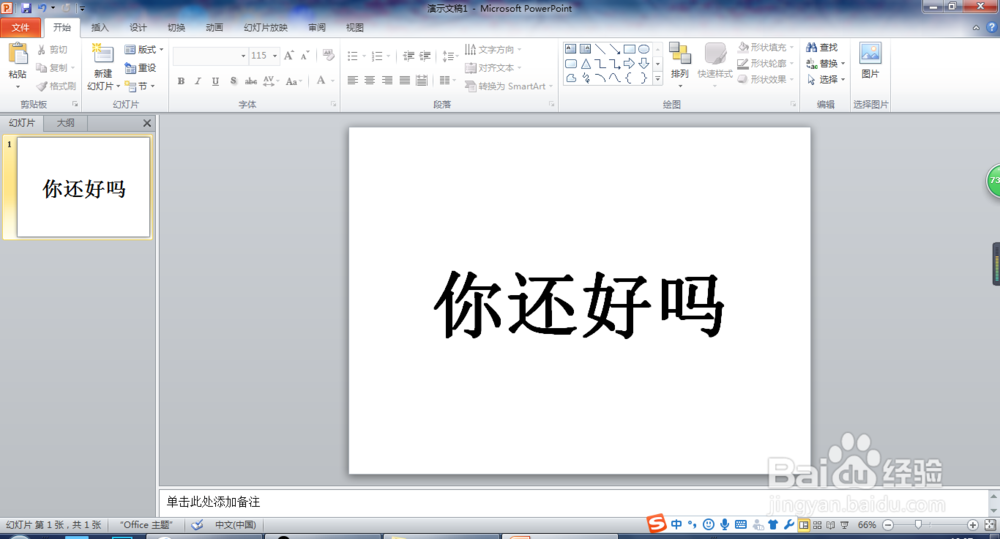Expand the font size 115 dropdown
The width and height of the screenshot is (1000, 539).
(275, 55)
